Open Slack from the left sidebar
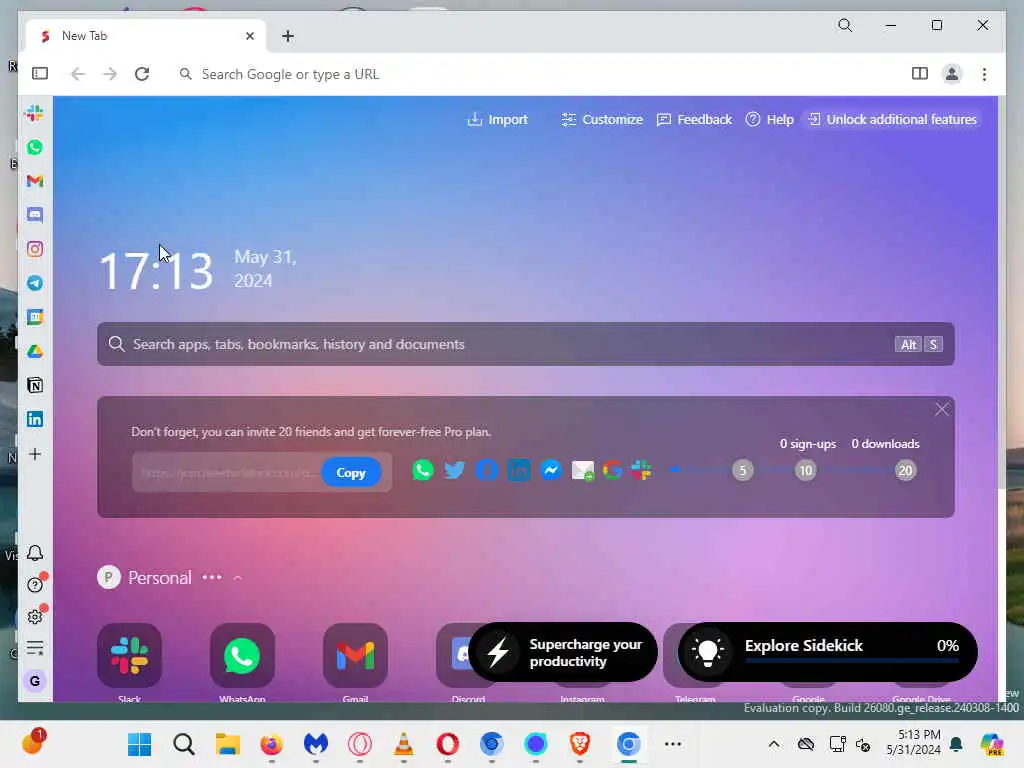1024x768 pixels. [35, 113]
